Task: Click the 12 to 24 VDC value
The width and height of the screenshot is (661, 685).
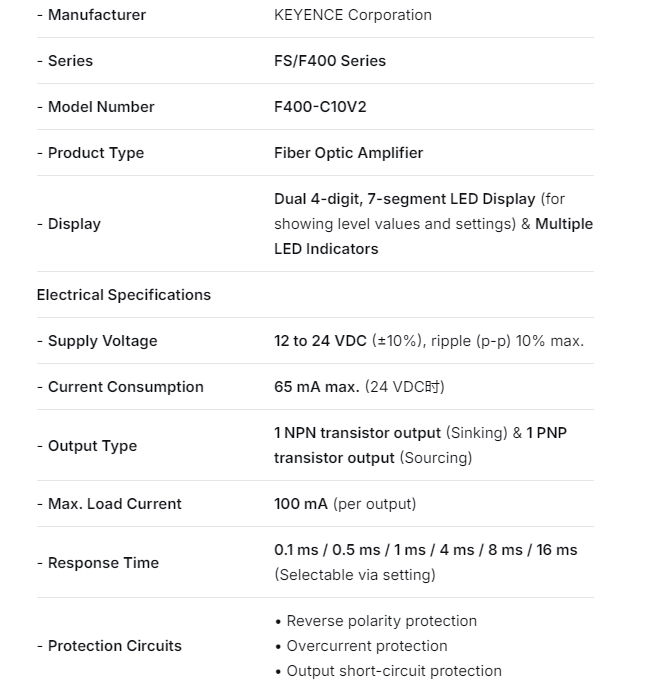Action: 321,341
